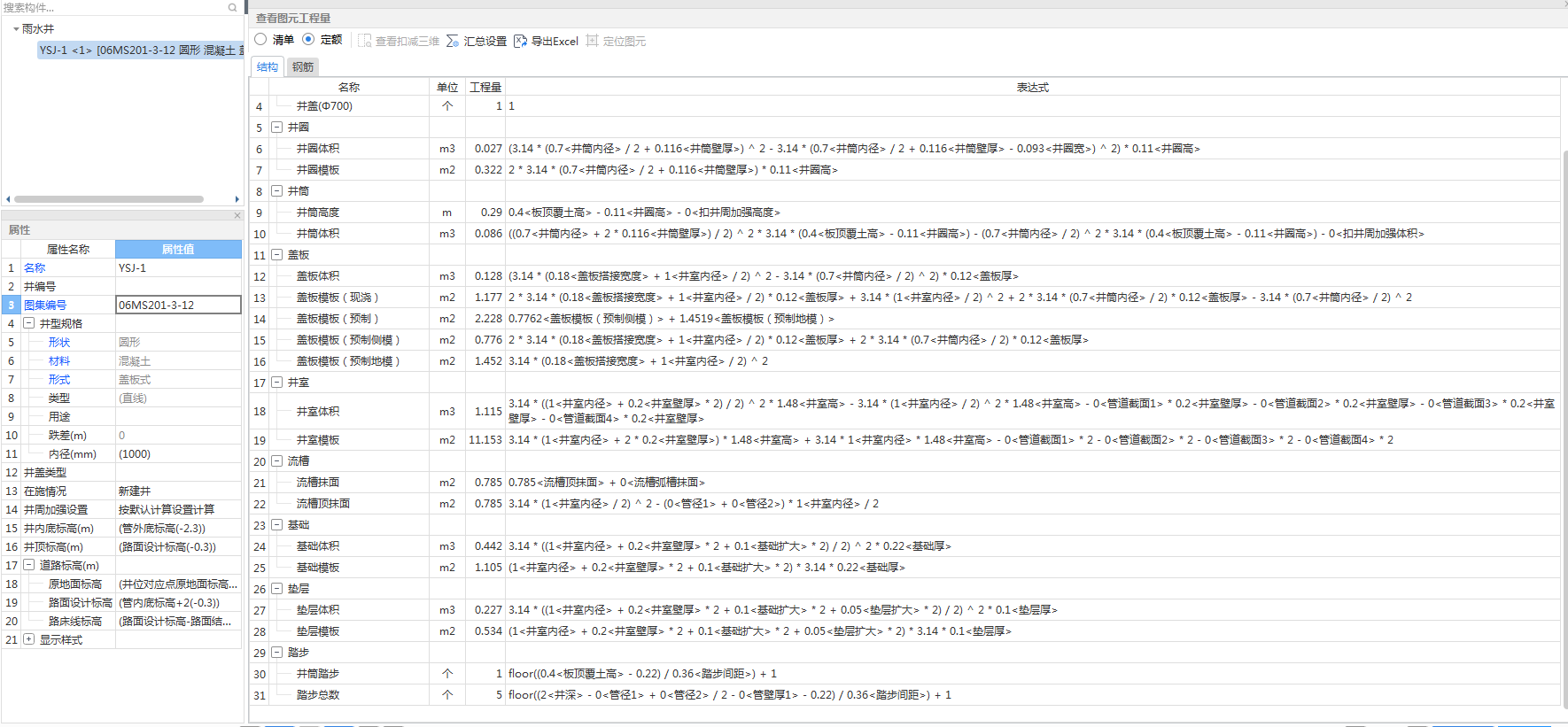
Task: Click the 表达式 column header
Action: [x=1032, y=87]
